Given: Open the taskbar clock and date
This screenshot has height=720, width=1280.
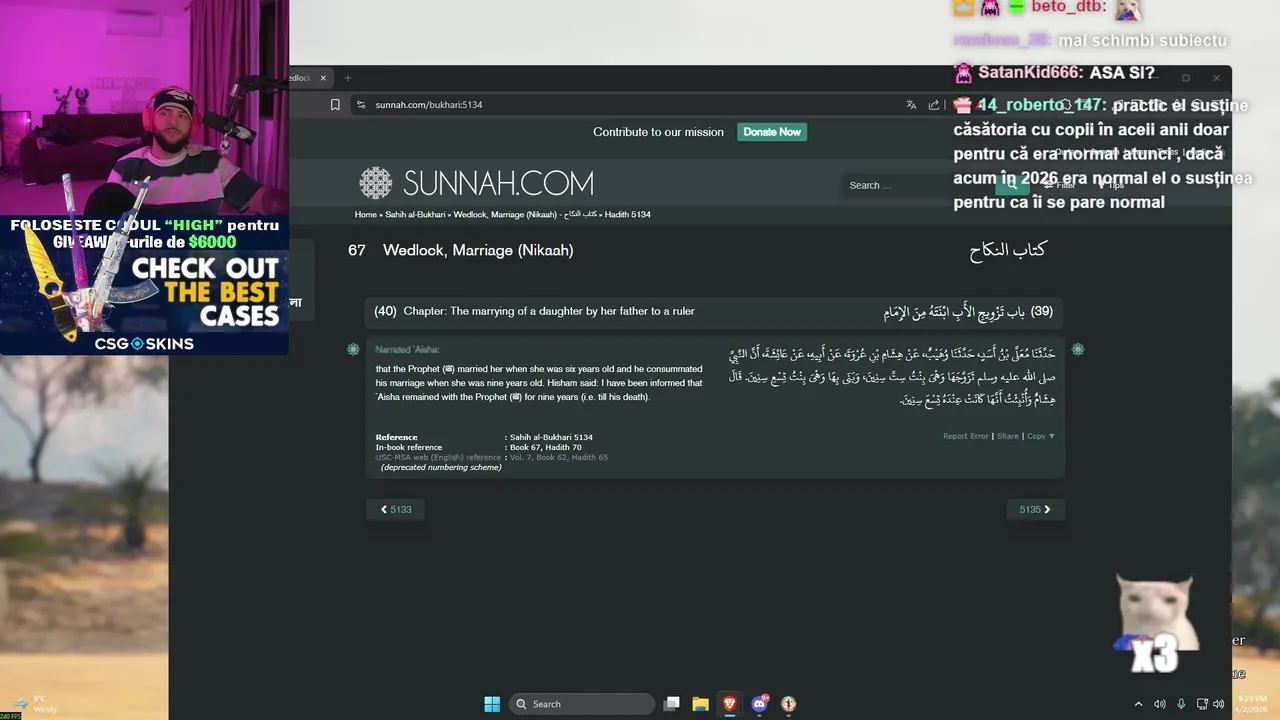Looking at the screenshot, I should click(x=1251, y=704).
